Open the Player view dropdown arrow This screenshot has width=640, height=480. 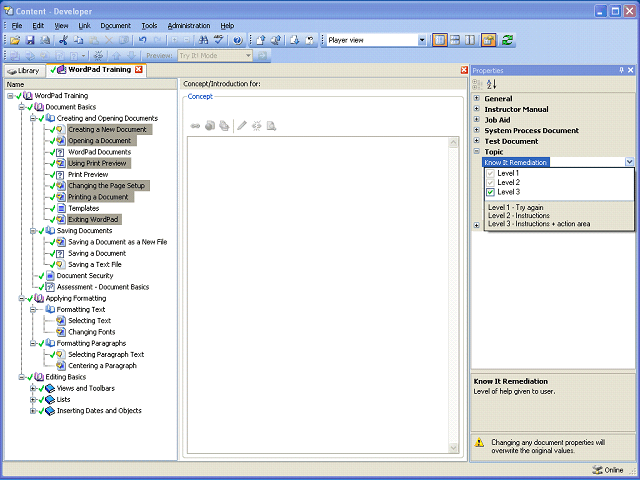pyautogui.click(x=422, y=40)
